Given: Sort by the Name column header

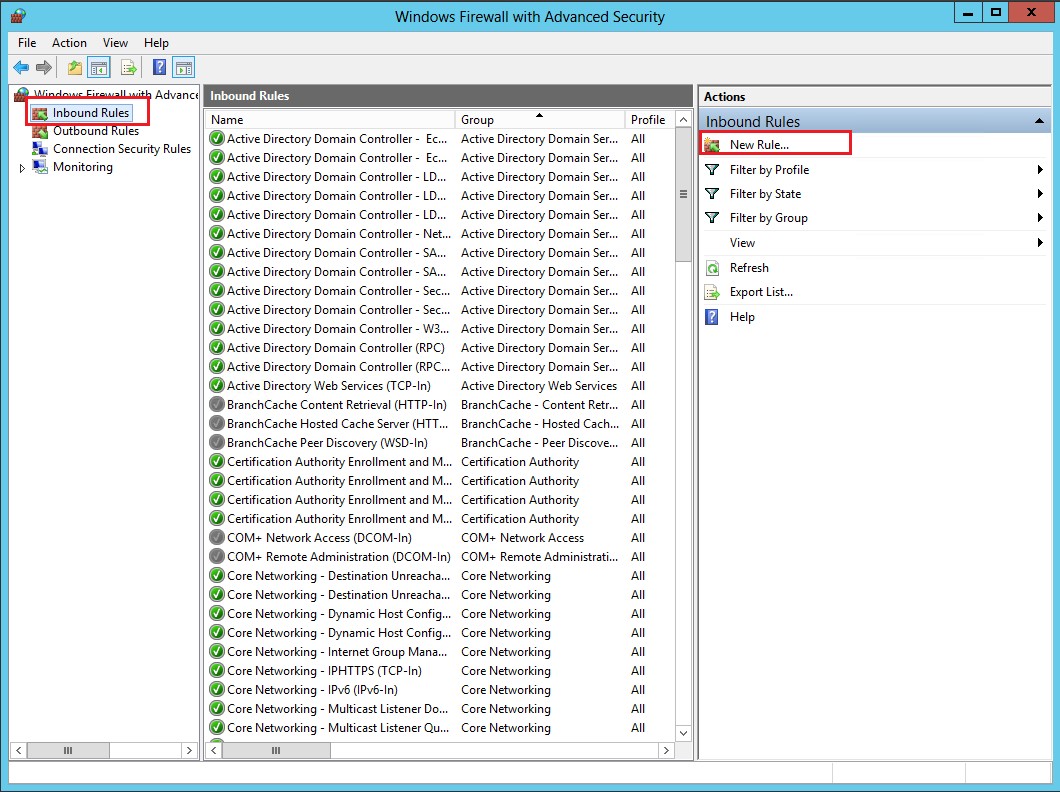Looking at the screenshot, I should pyautogui.click(x=330, y=120).
